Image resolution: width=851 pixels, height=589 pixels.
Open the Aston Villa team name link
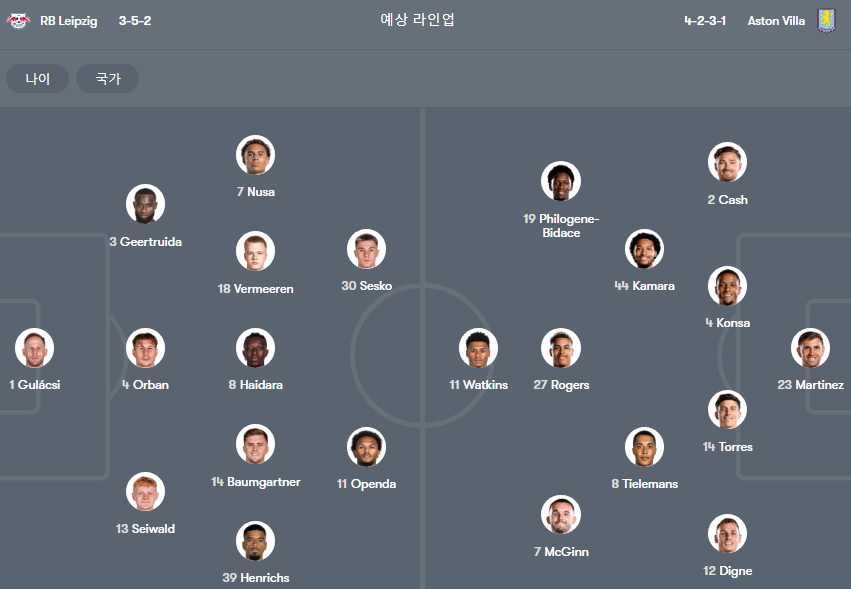pyautogui.click(x=776, y=21)
